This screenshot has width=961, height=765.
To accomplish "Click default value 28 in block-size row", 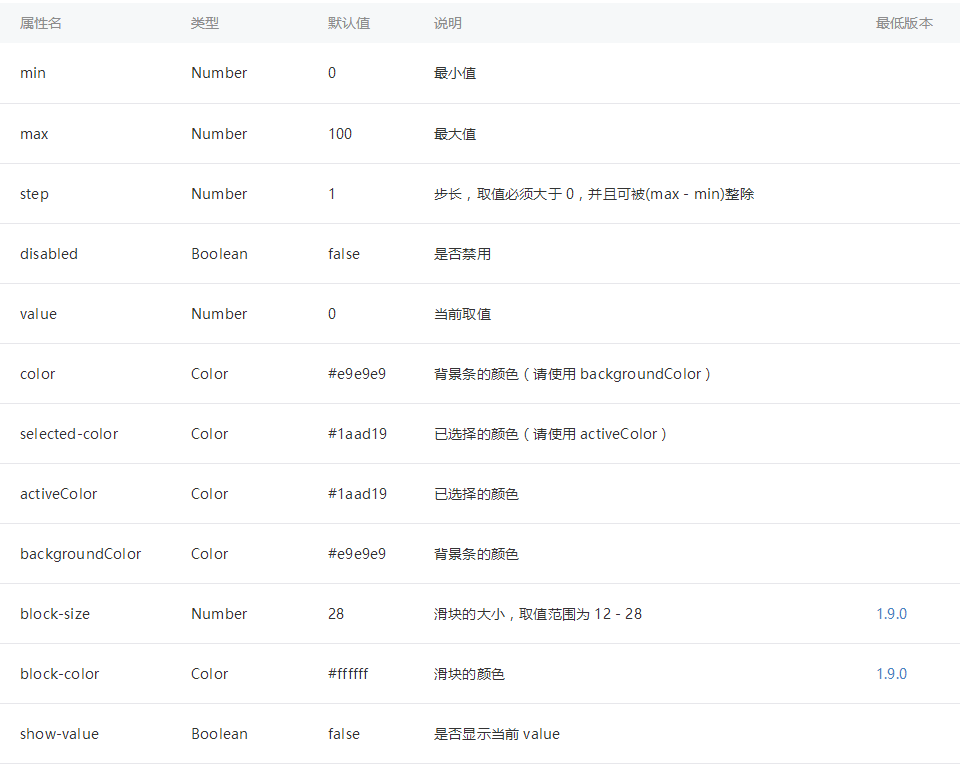I will coord(336,614).
